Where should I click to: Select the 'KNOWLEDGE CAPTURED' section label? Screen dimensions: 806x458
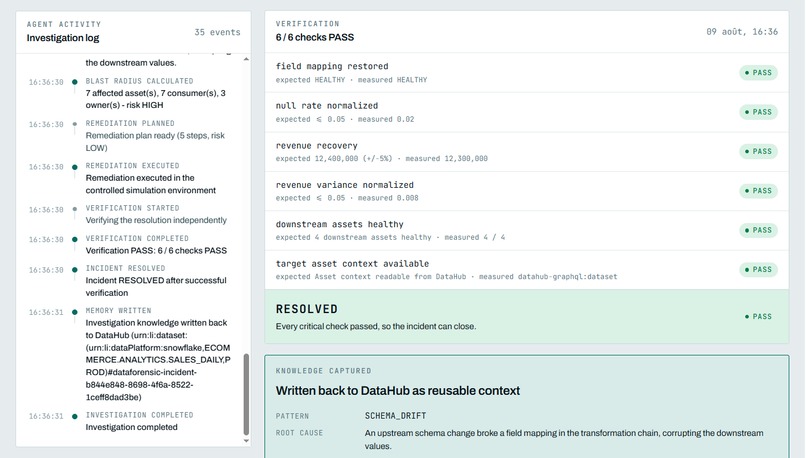pos(323,371)
